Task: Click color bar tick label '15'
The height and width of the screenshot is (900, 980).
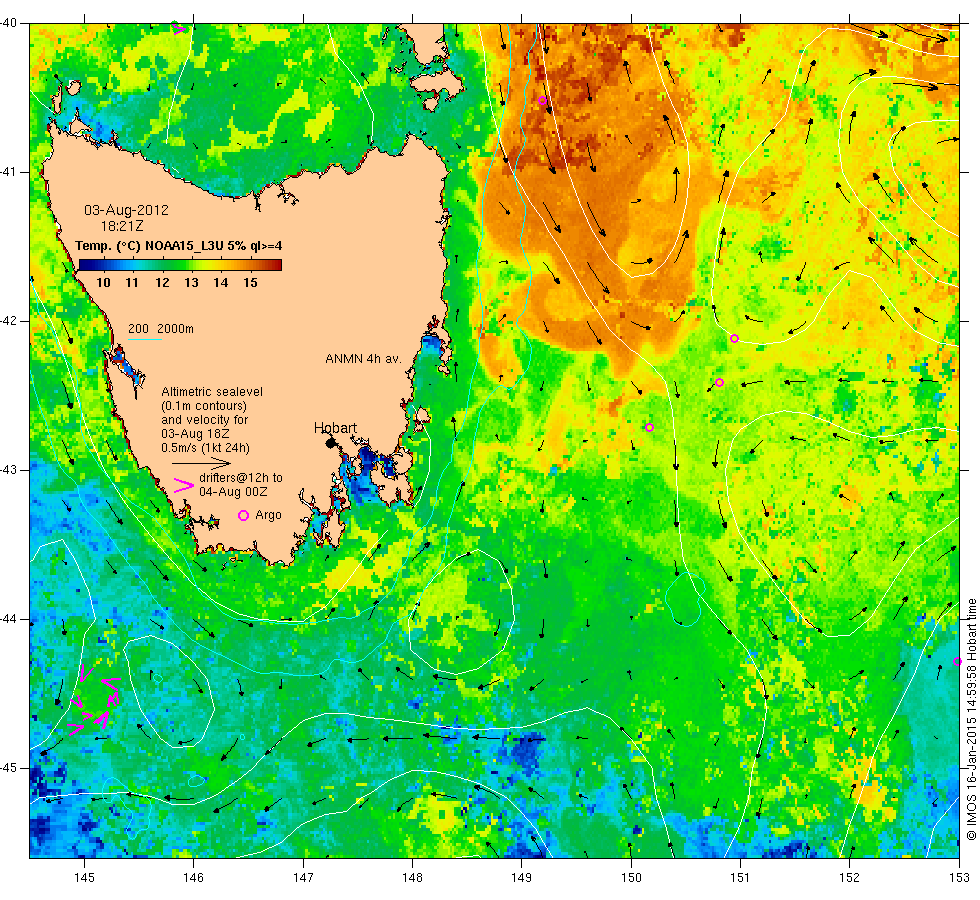Action: 250,282
